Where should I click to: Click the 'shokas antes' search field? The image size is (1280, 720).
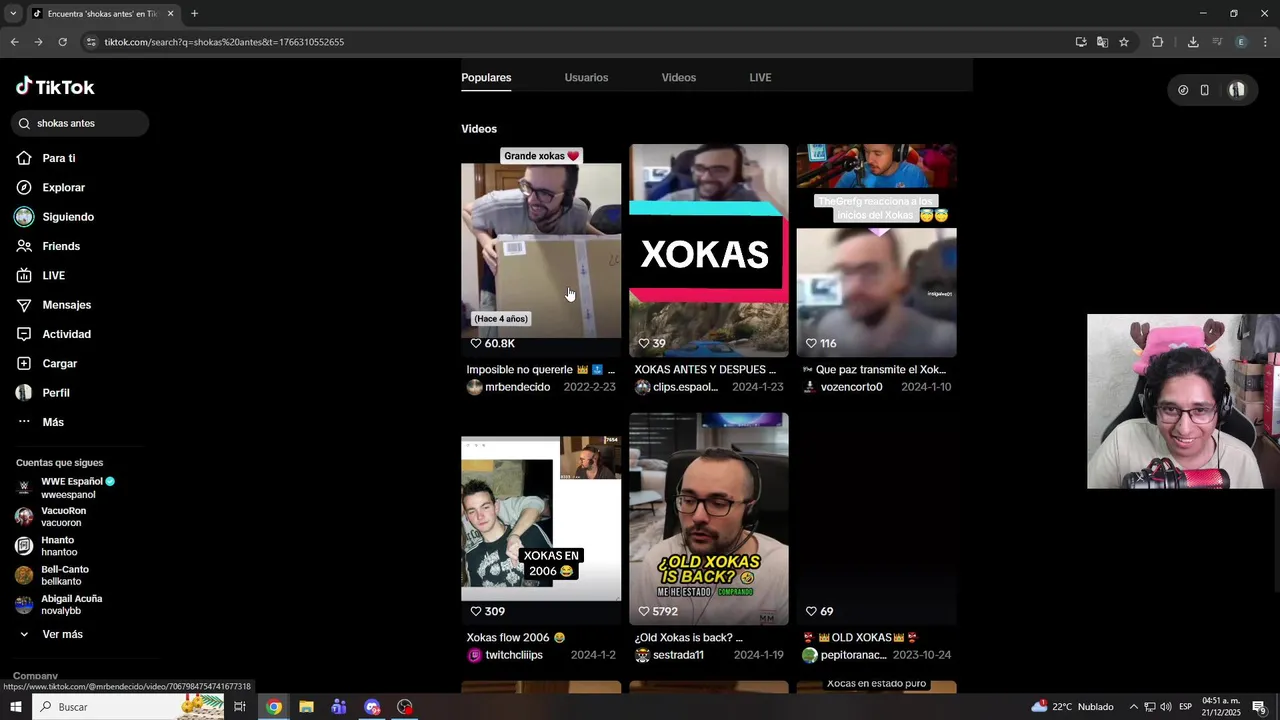point(80,123)
